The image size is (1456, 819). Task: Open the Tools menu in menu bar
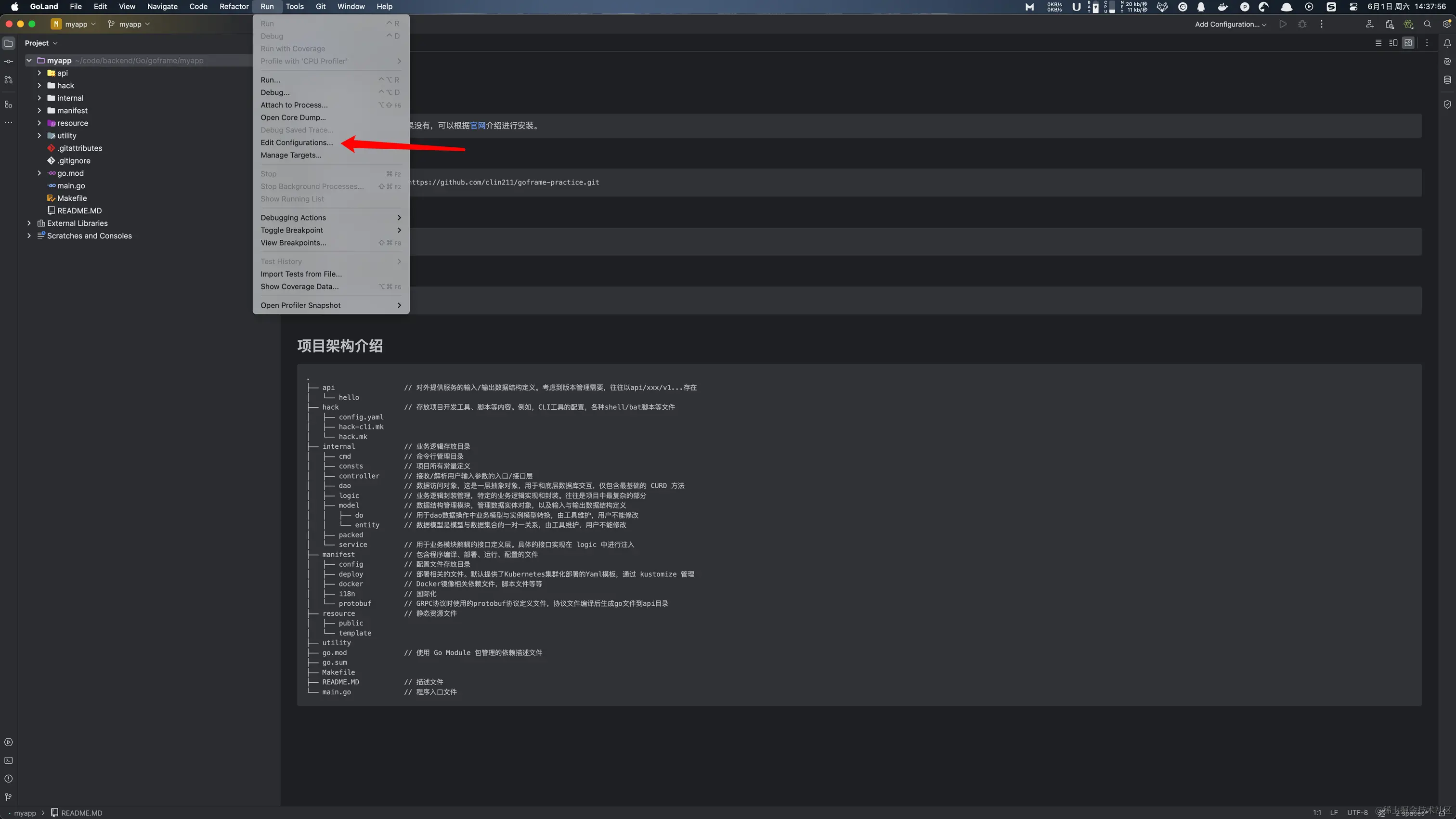click(295, 7)
